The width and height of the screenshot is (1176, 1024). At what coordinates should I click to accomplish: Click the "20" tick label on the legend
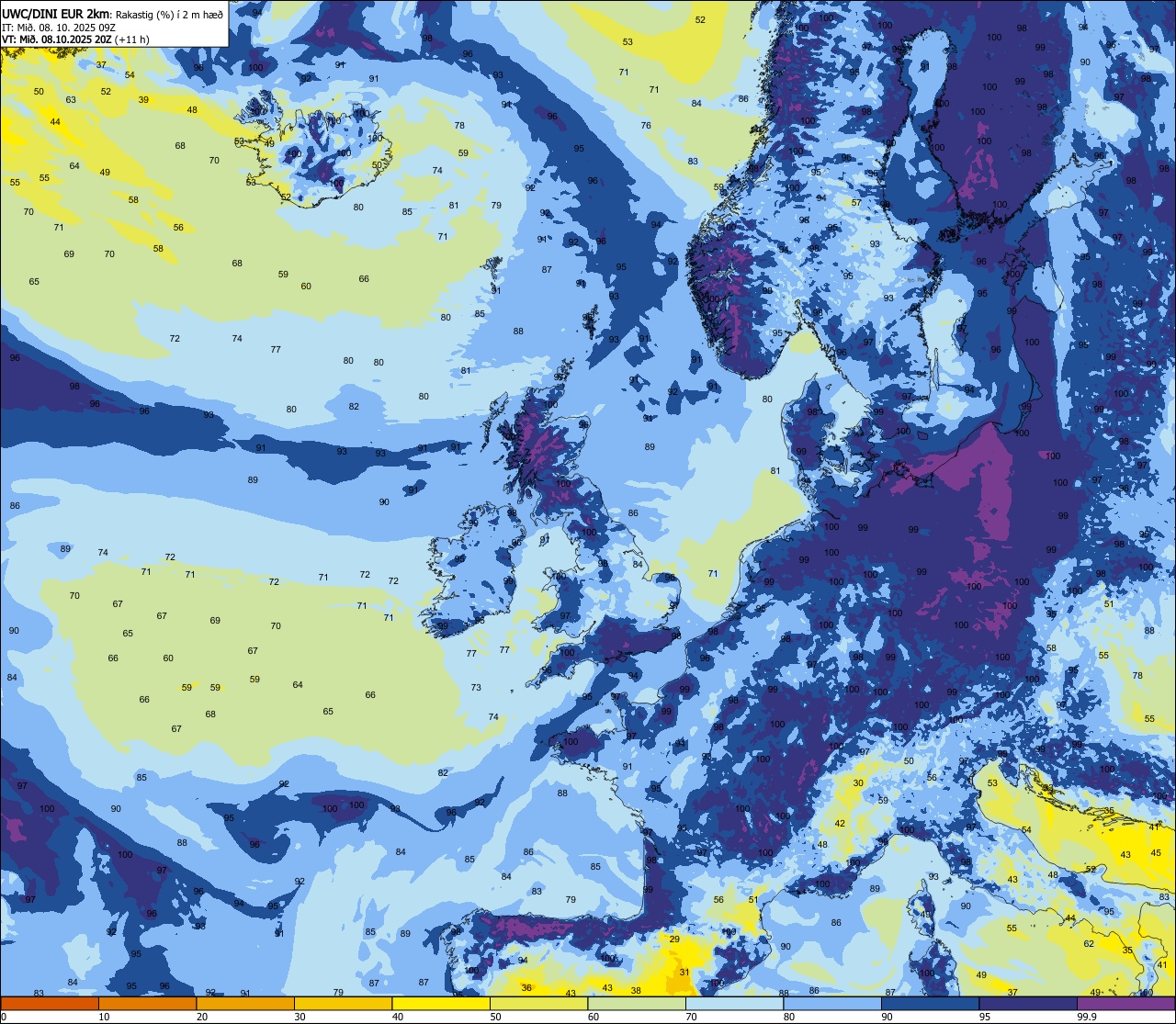202,1017
